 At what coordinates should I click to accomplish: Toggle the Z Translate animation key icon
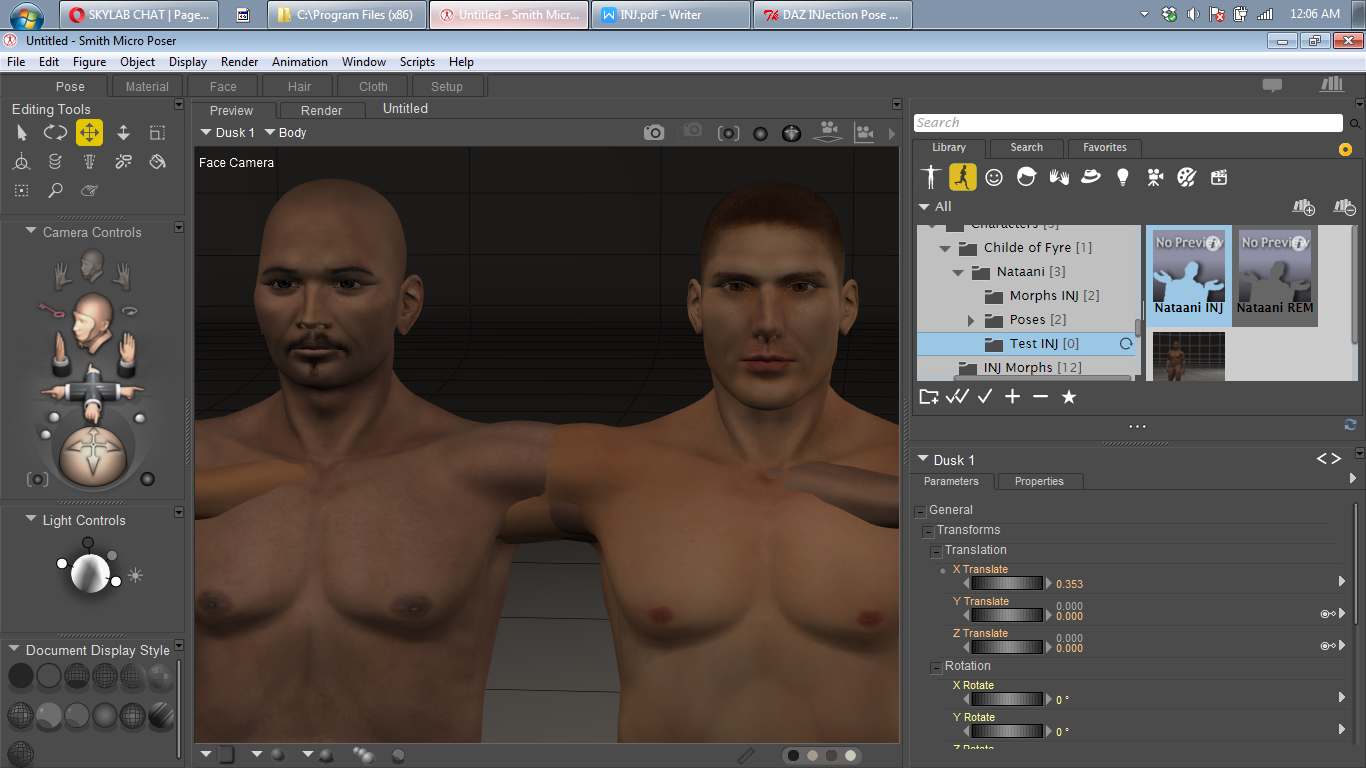click(x=1329, y=647)
